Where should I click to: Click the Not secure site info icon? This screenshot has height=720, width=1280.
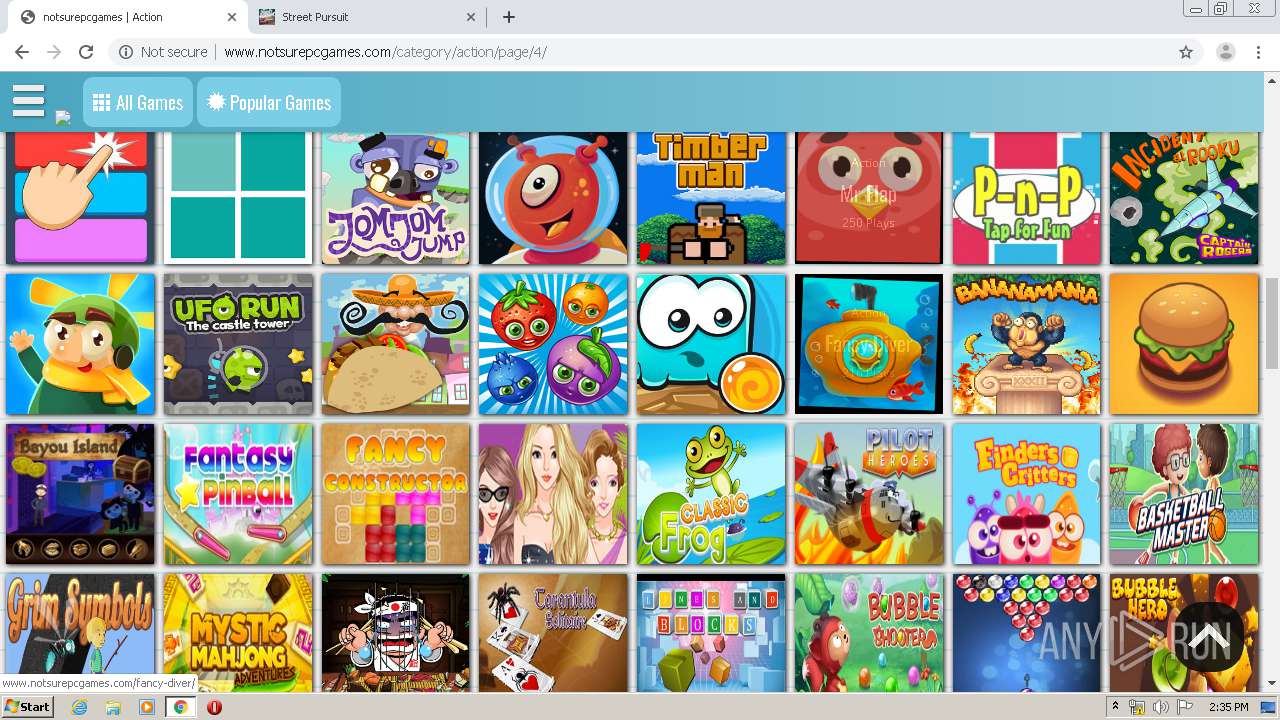click(x=125, y=52)
